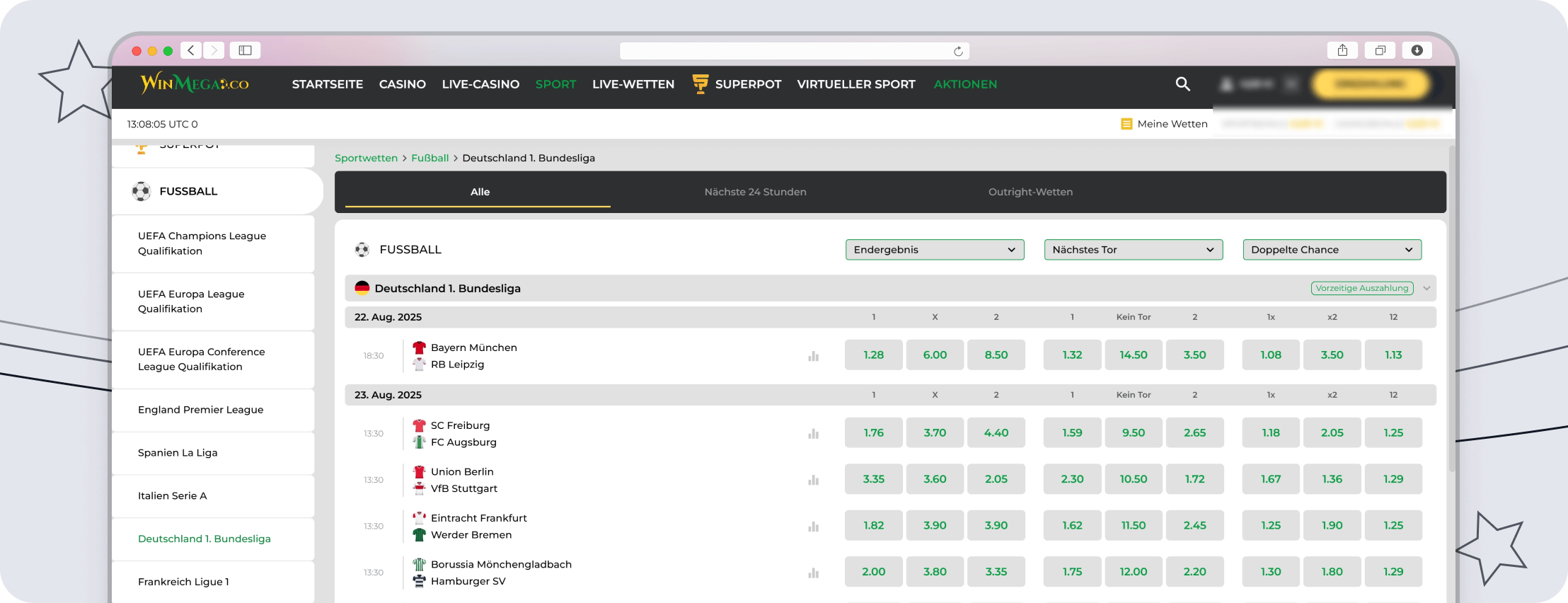This screenshot has height=603, width=1568.
Task: Select Kein Tor odds 14.50
Action: pyautogui.click(x=1134, y=355)
